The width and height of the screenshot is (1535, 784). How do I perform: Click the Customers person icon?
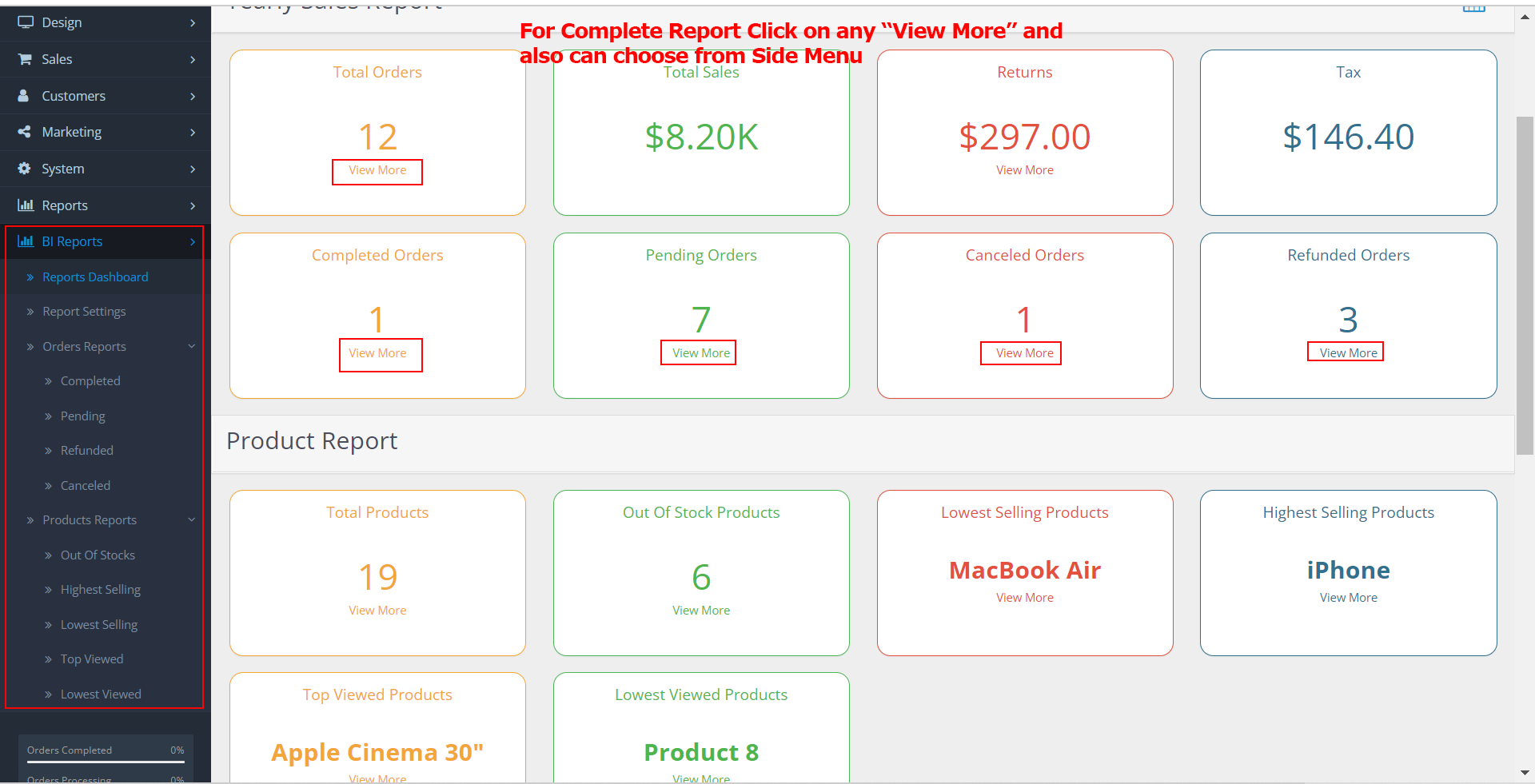coord(24,95)
